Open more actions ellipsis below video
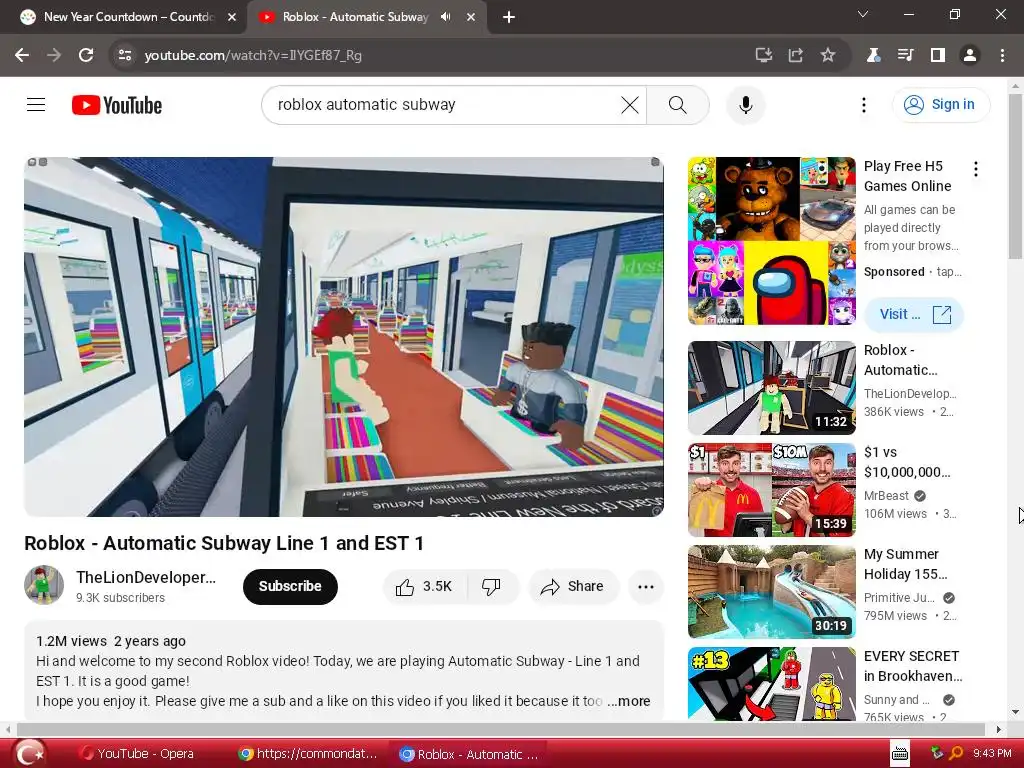The width and height of the screenshot is (1024, 768). click(646, 586)
